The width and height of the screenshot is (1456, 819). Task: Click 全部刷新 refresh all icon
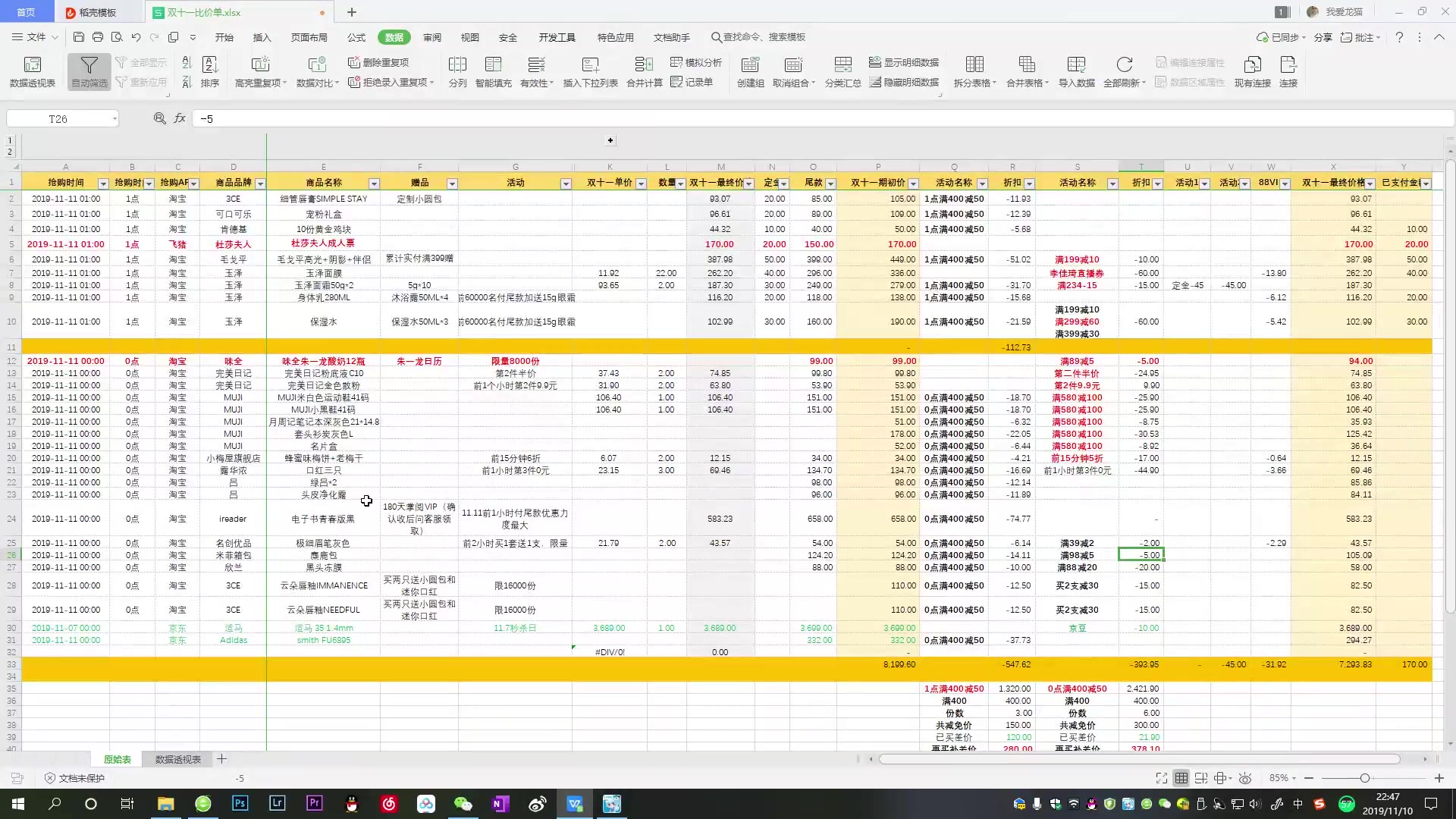[1125, 72]
